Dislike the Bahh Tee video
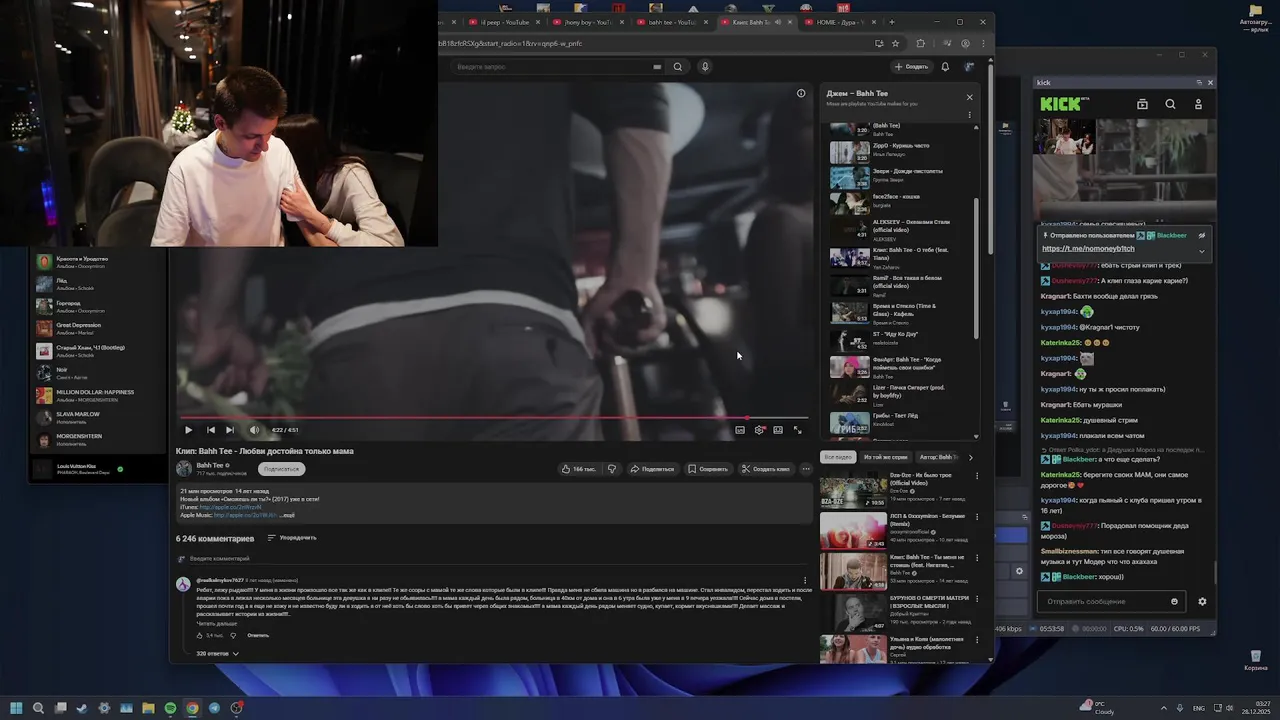The width and height of the screenshot is (1280, 720). click(612, 469)
